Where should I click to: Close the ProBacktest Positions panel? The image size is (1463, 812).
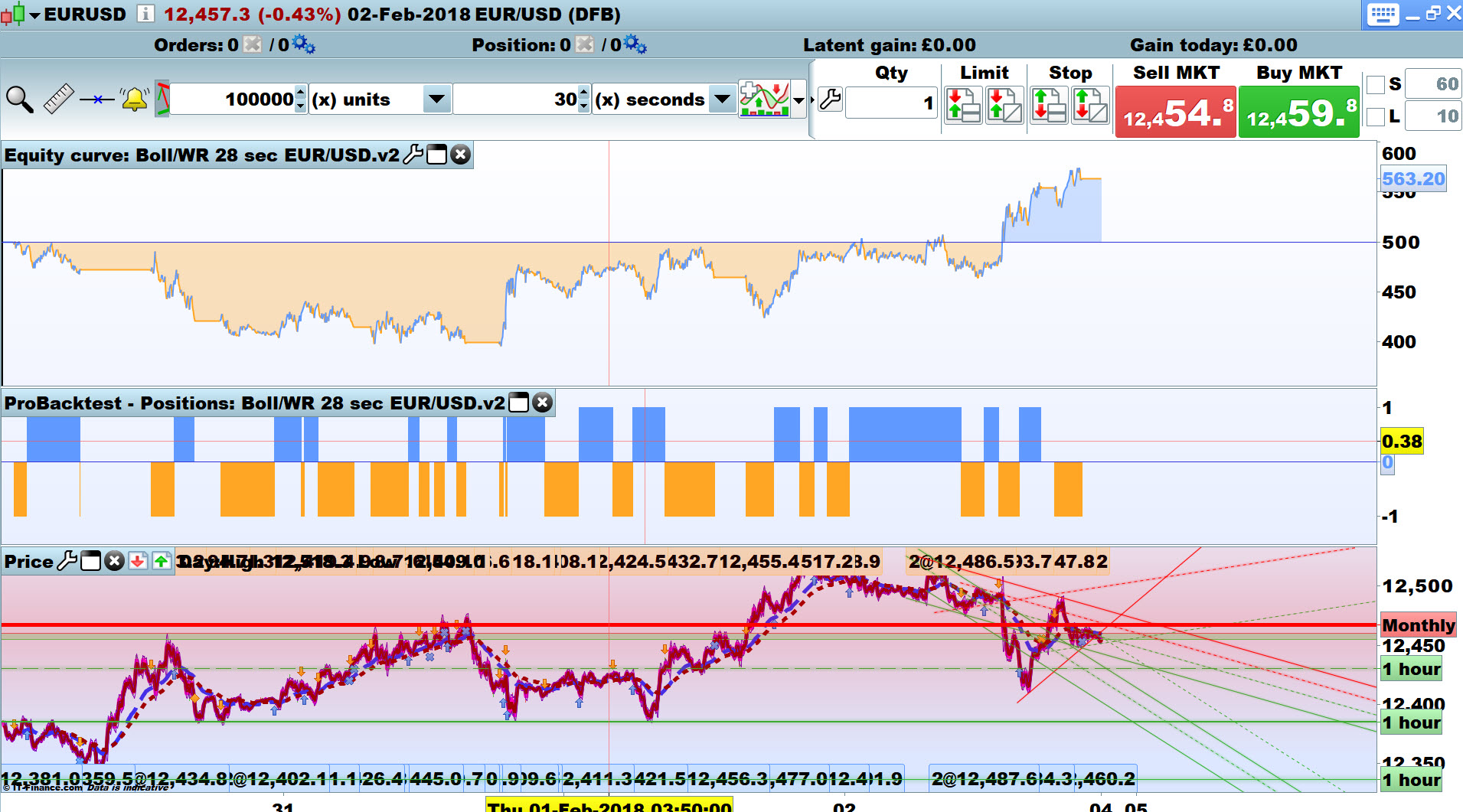(542, 403)
